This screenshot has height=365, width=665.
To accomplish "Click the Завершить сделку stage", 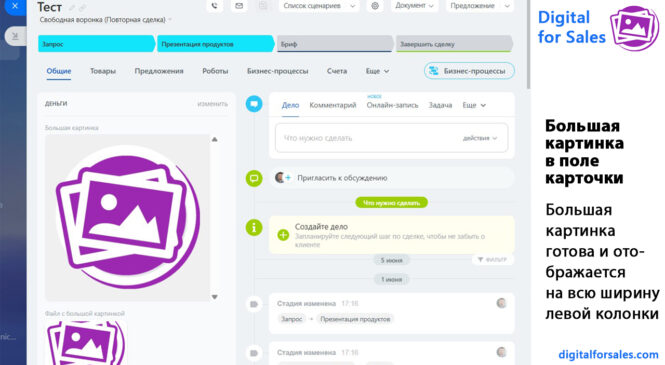I will pos(454,44).
